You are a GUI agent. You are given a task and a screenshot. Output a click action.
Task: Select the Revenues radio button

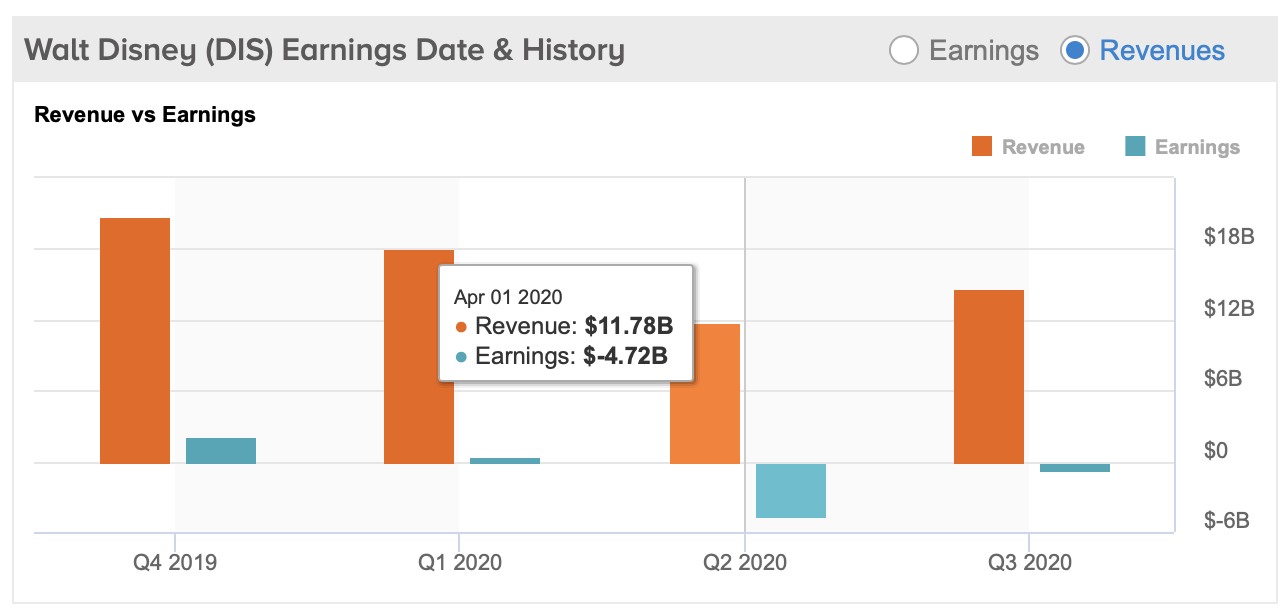tap(1075, 50)
